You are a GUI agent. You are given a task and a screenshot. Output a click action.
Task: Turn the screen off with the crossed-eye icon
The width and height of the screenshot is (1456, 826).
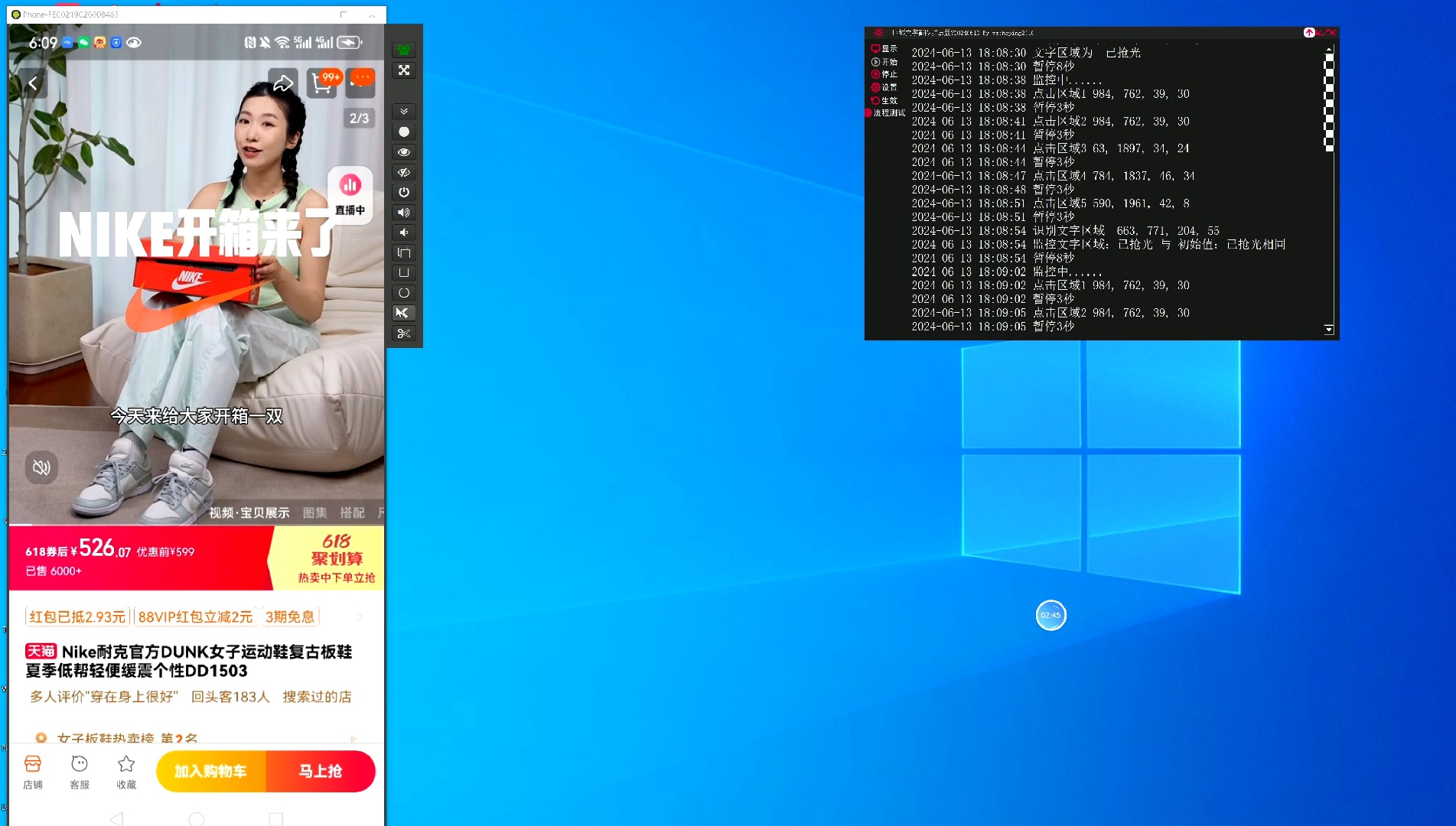[x=403, y=172]
